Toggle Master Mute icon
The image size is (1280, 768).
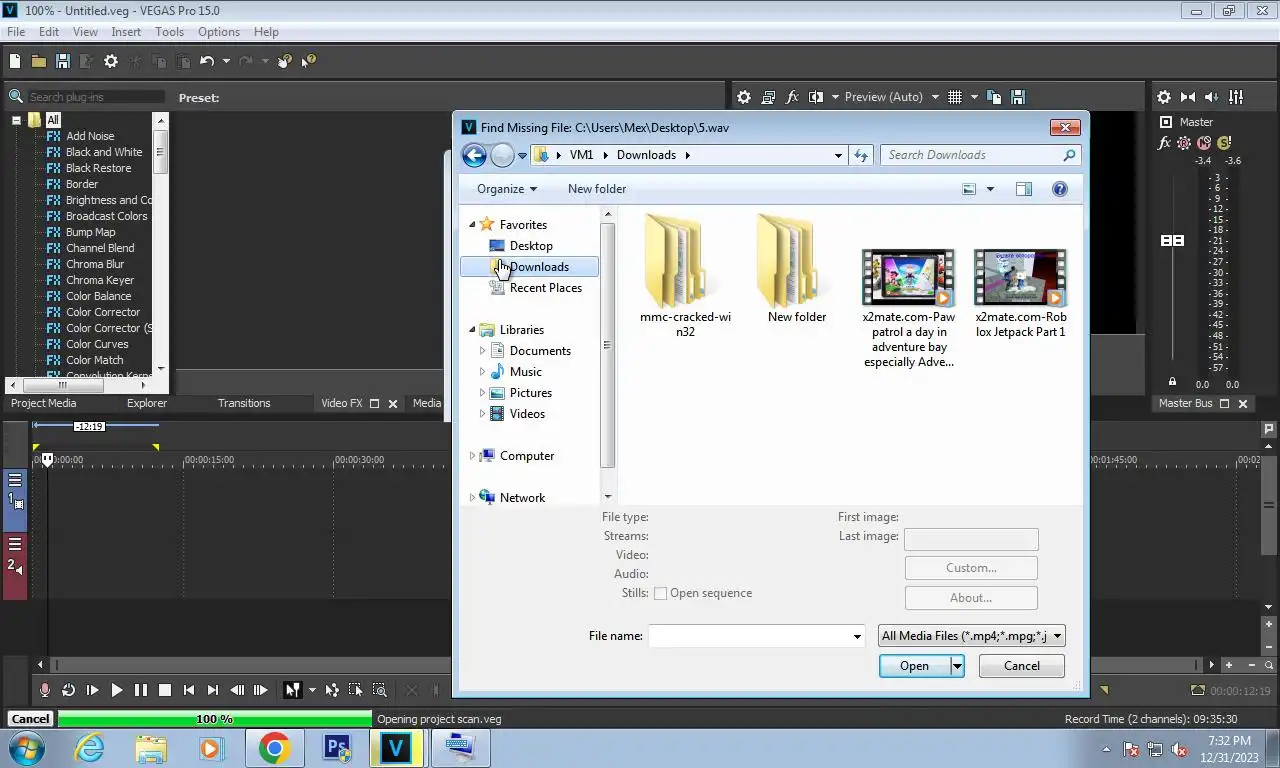(x=1204, y=143)
